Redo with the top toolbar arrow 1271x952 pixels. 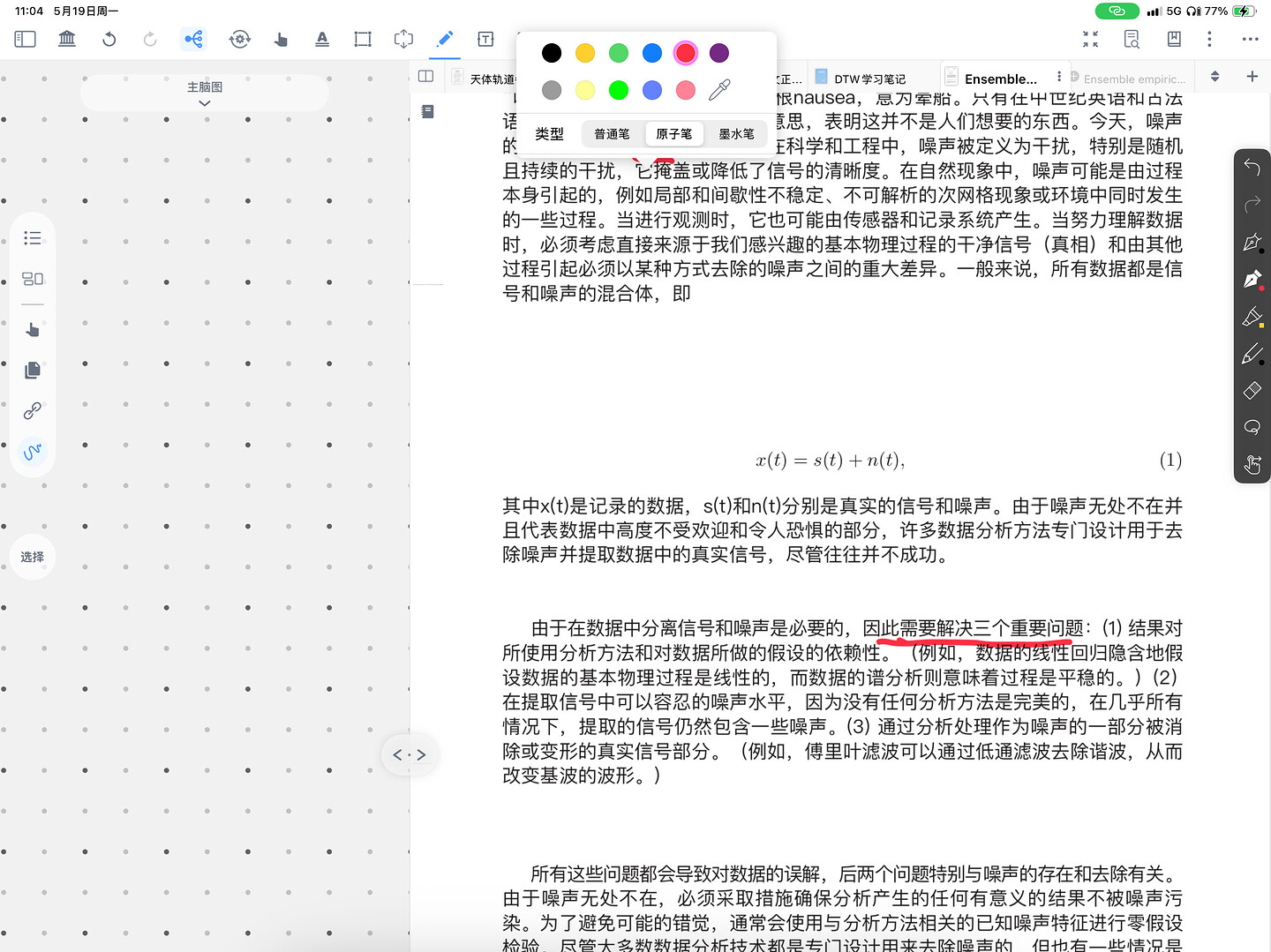[x=150, y=39]
